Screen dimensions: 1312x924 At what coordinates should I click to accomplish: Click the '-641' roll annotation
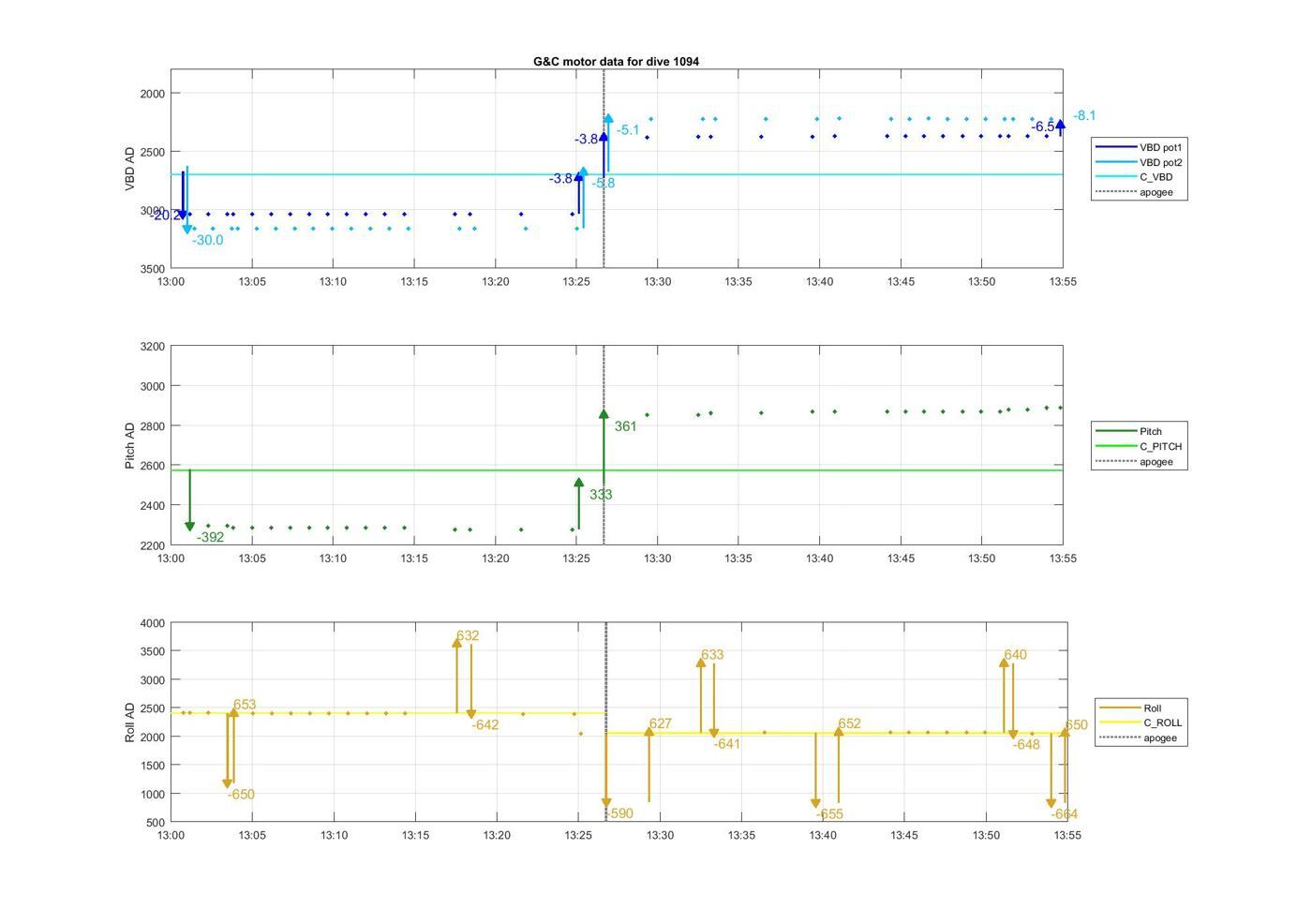[726, 744]
